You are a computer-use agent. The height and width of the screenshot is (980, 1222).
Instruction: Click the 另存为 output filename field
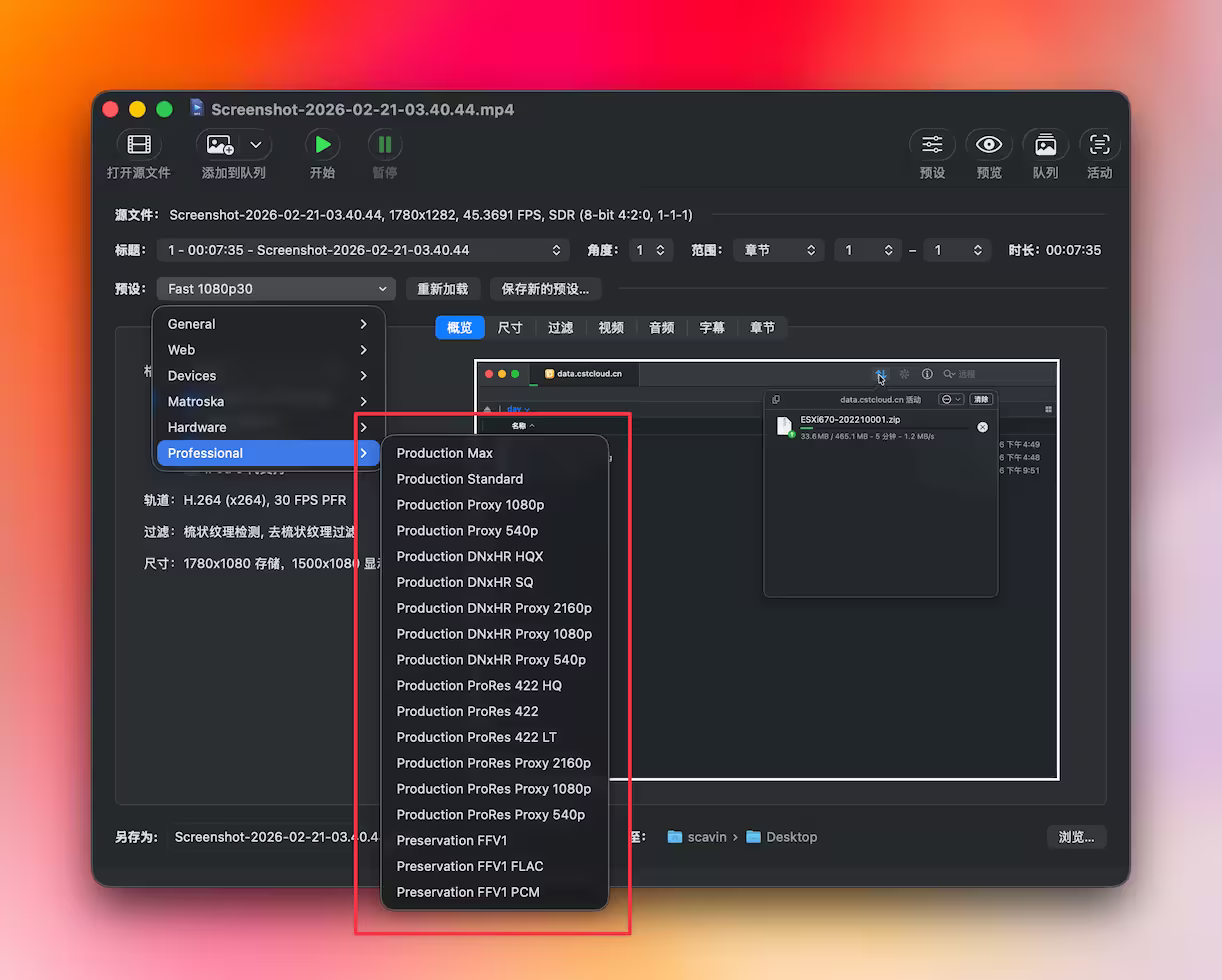point(270,837)
